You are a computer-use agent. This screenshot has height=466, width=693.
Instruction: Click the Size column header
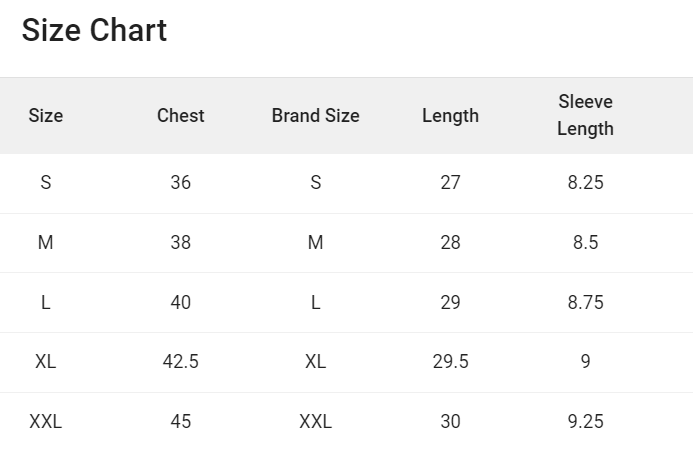pos(46,116)
